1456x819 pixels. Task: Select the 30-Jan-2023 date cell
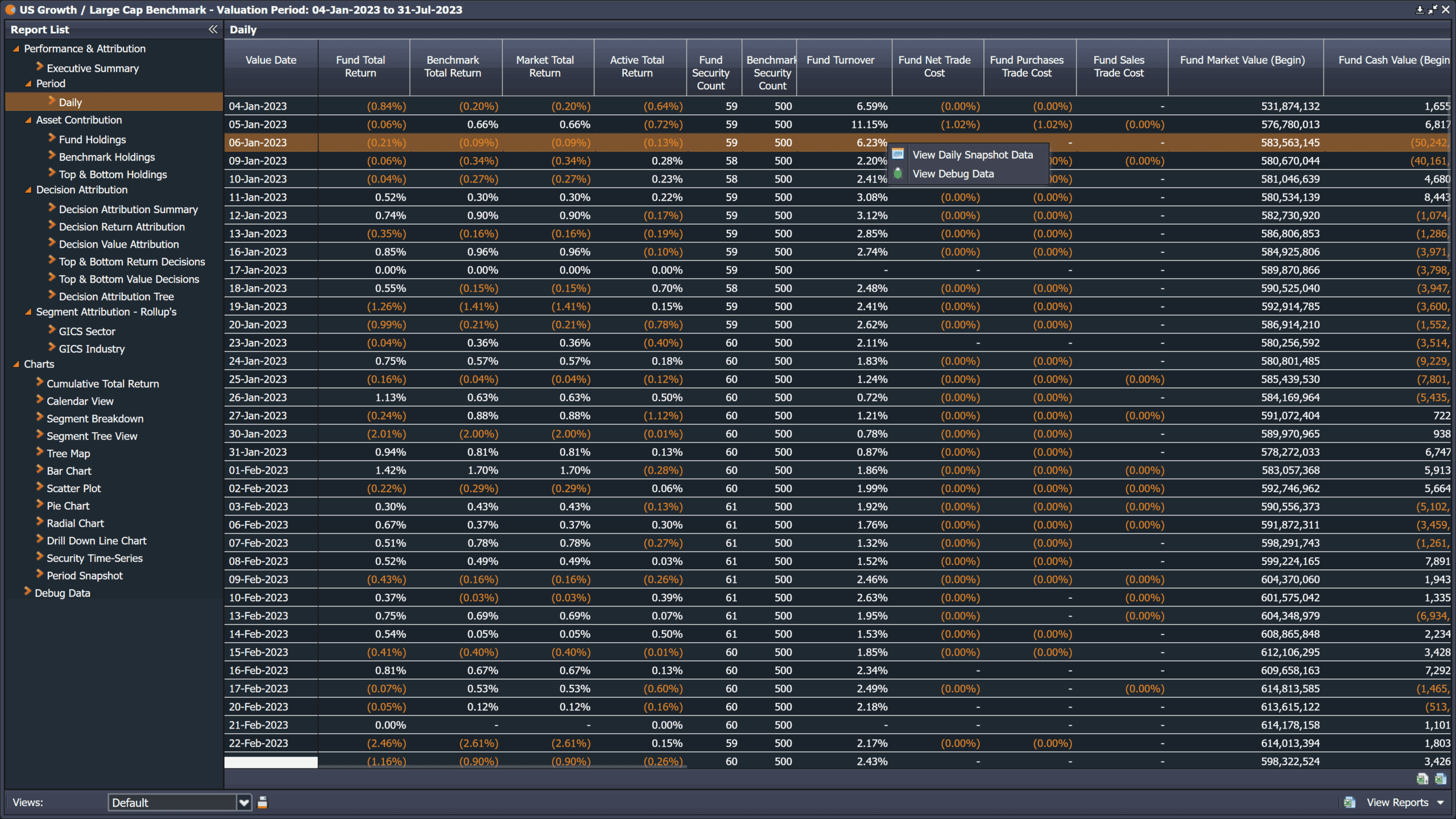tap(271, 434)
